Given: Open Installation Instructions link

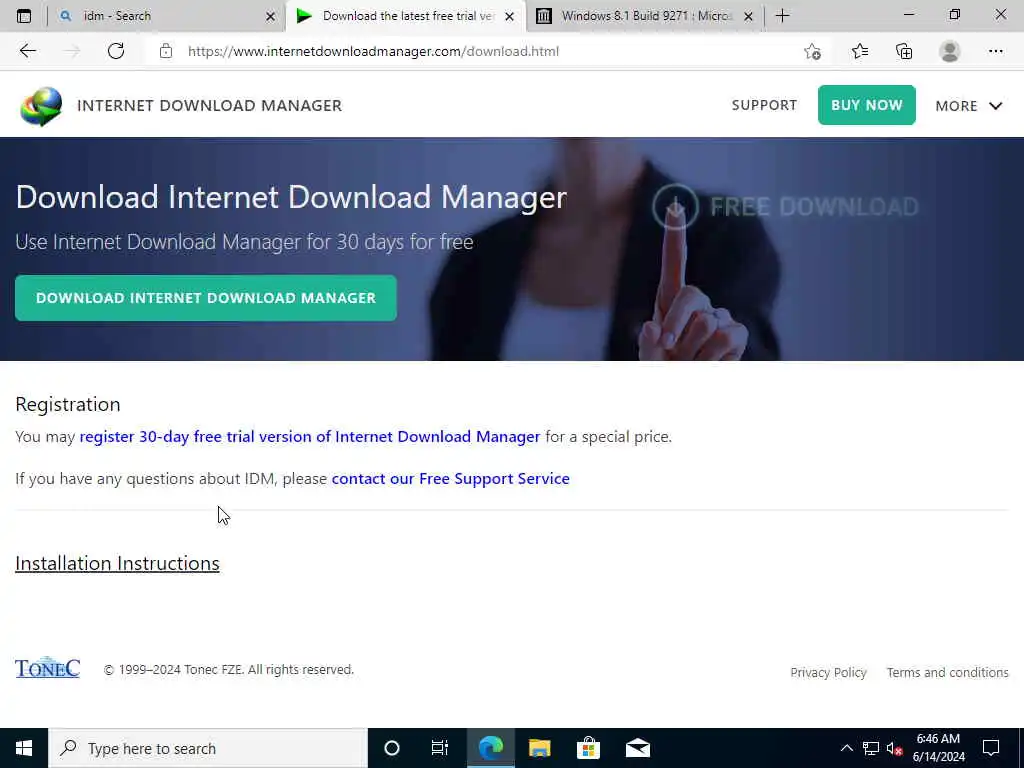Looking at the screenshot, I should tap(117, 564).
